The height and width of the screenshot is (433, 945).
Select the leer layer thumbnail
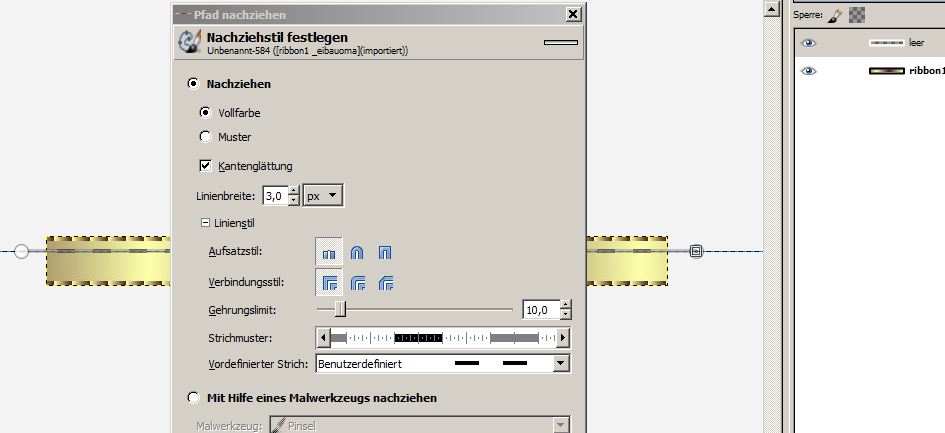point(887,43)
